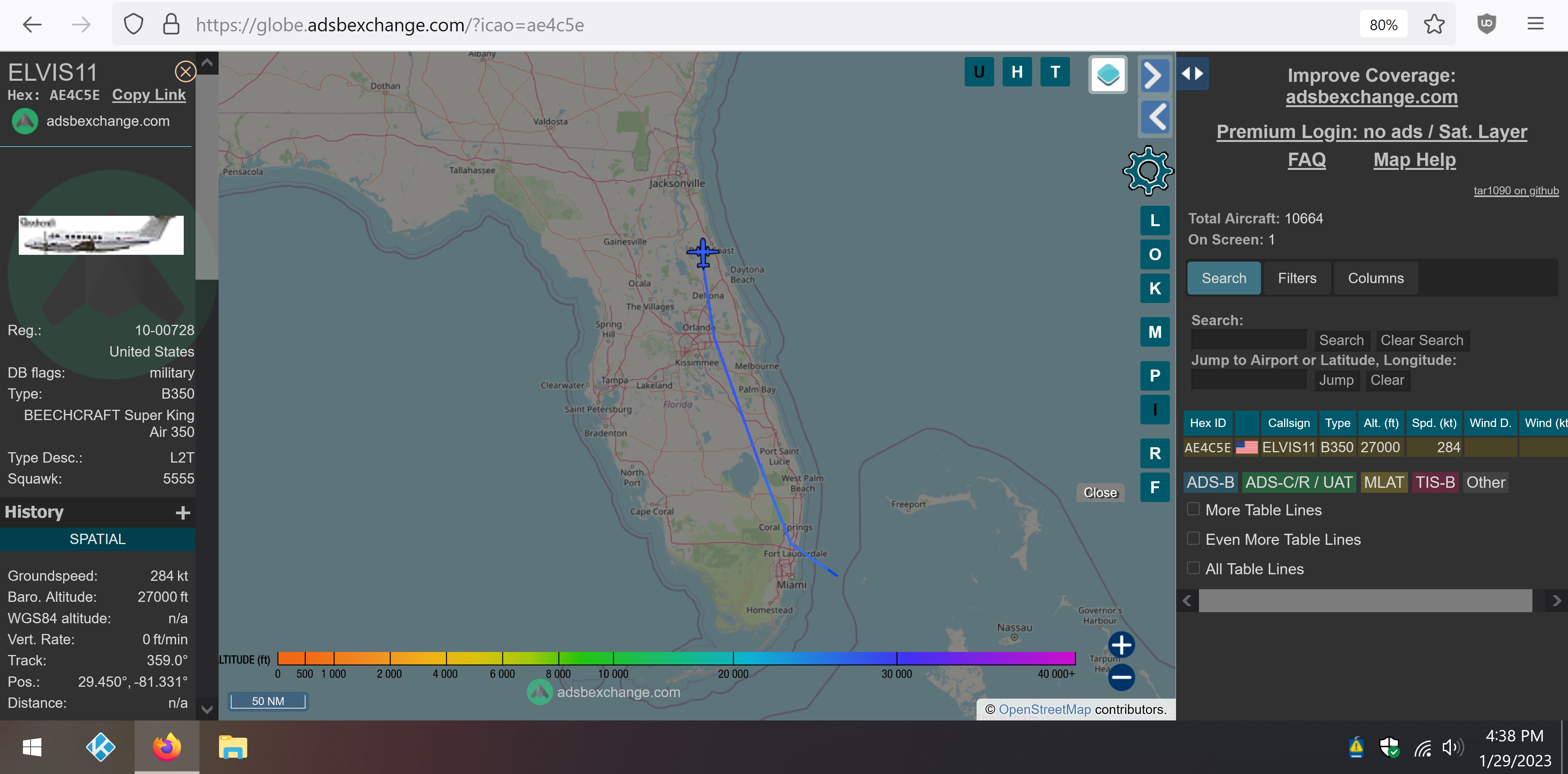Open the Firefox hamburger menu

(1535, 24)
